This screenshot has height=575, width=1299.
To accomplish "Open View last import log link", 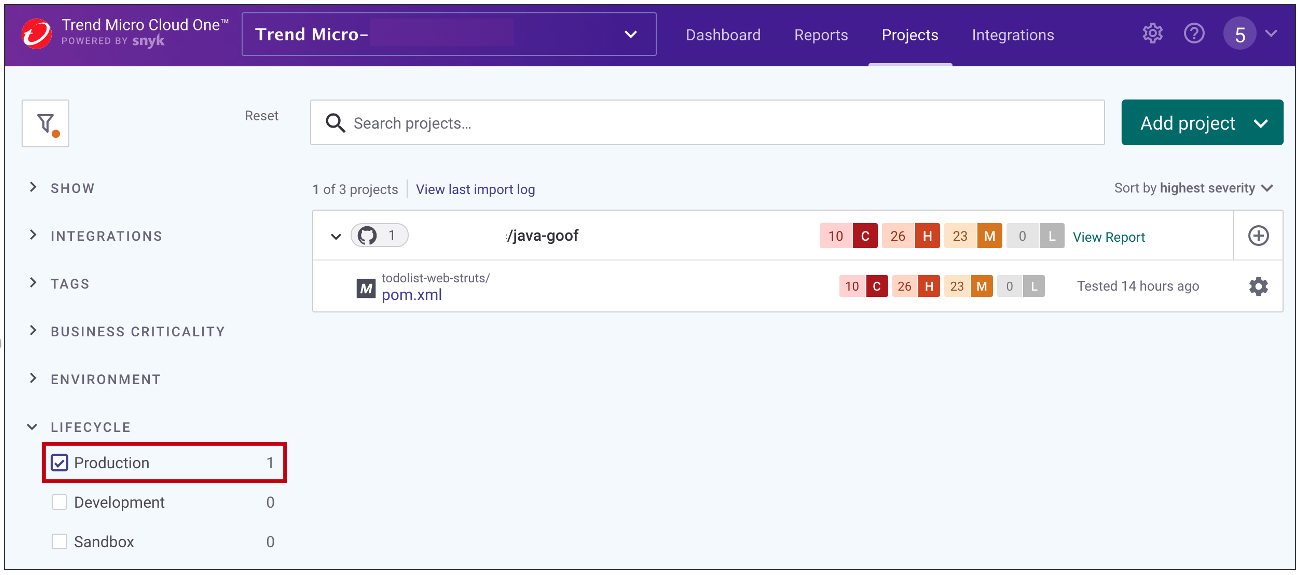I will coord(475,189).
